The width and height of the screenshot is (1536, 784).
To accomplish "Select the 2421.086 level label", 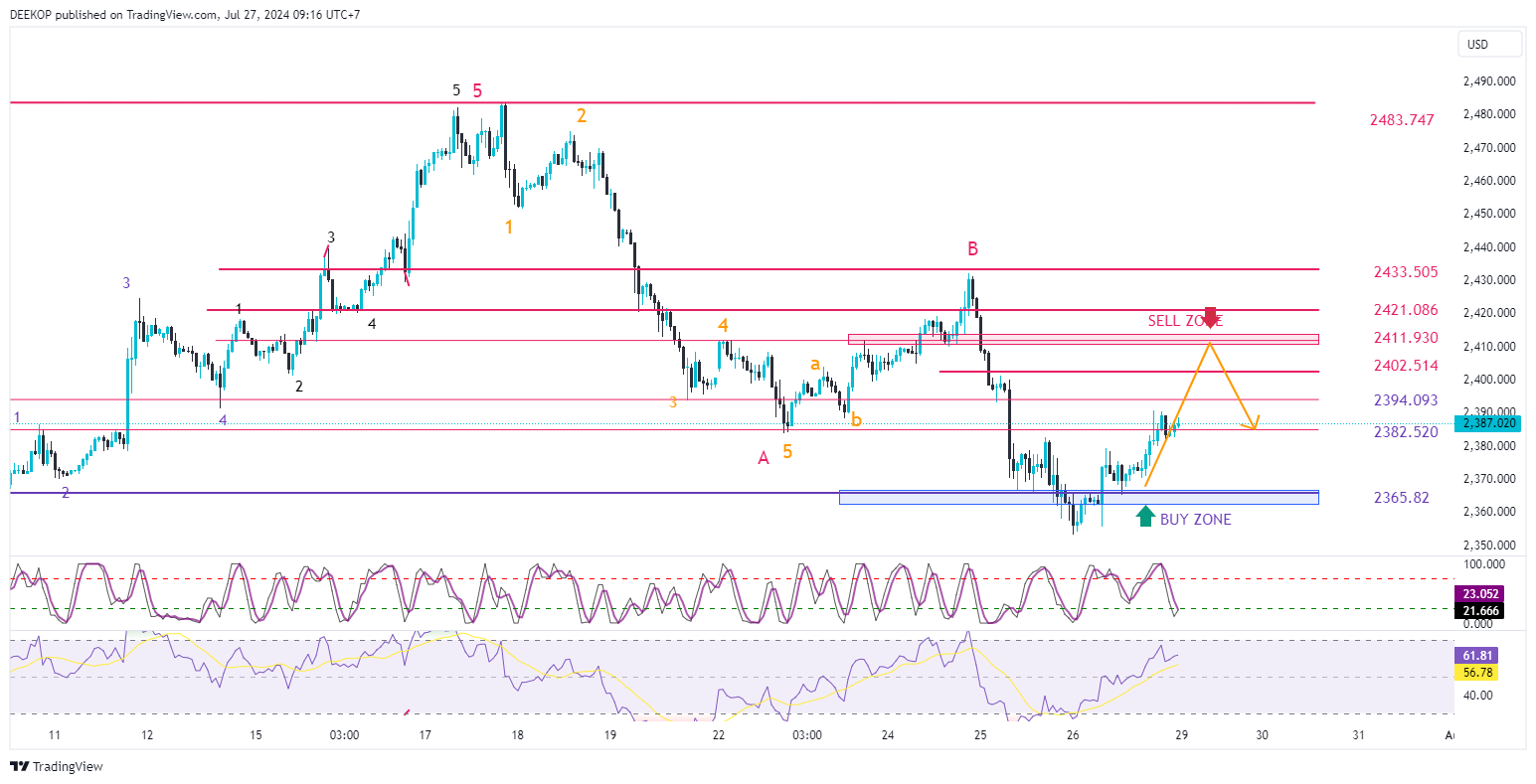I will tap(1406, 310).
